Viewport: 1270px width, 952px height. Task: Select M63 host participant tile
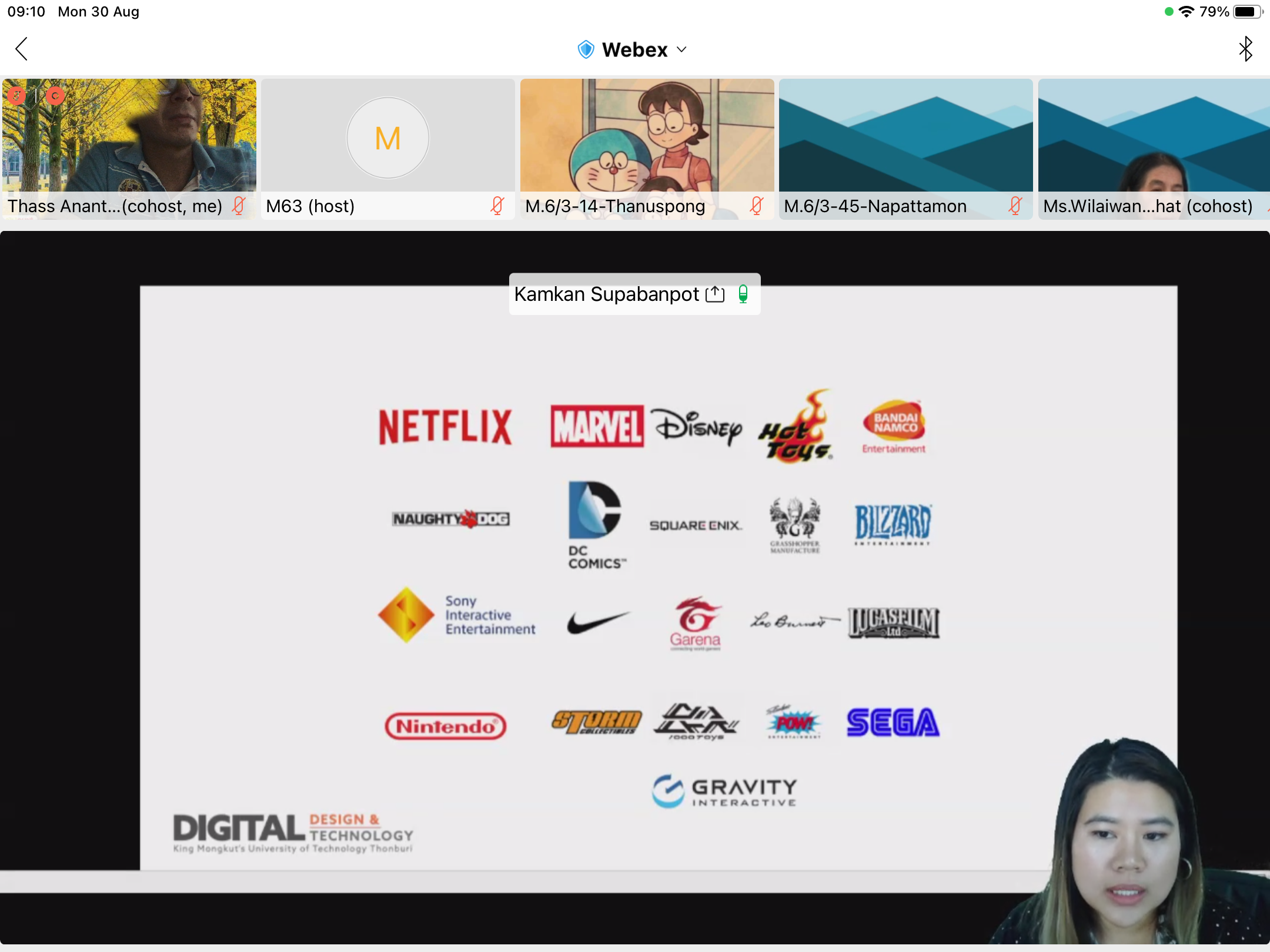(388, 149)
